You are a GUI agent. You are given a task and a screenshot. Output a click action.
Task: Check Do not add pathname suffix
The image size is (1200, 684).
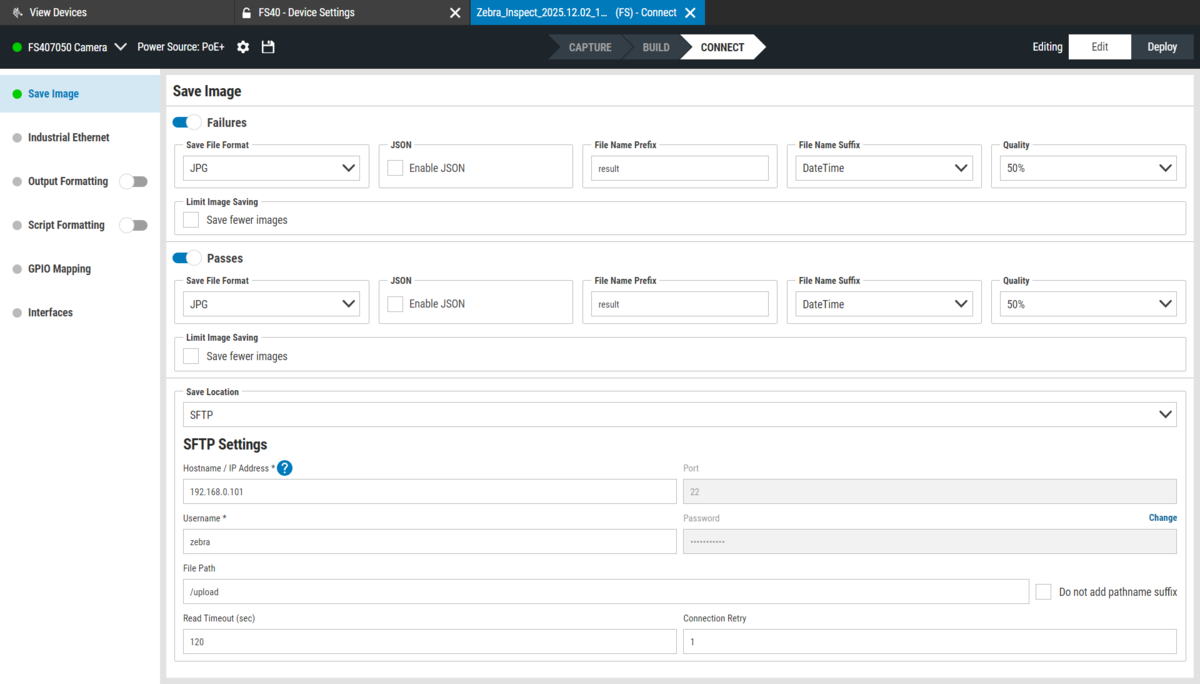pos(1043,592)
